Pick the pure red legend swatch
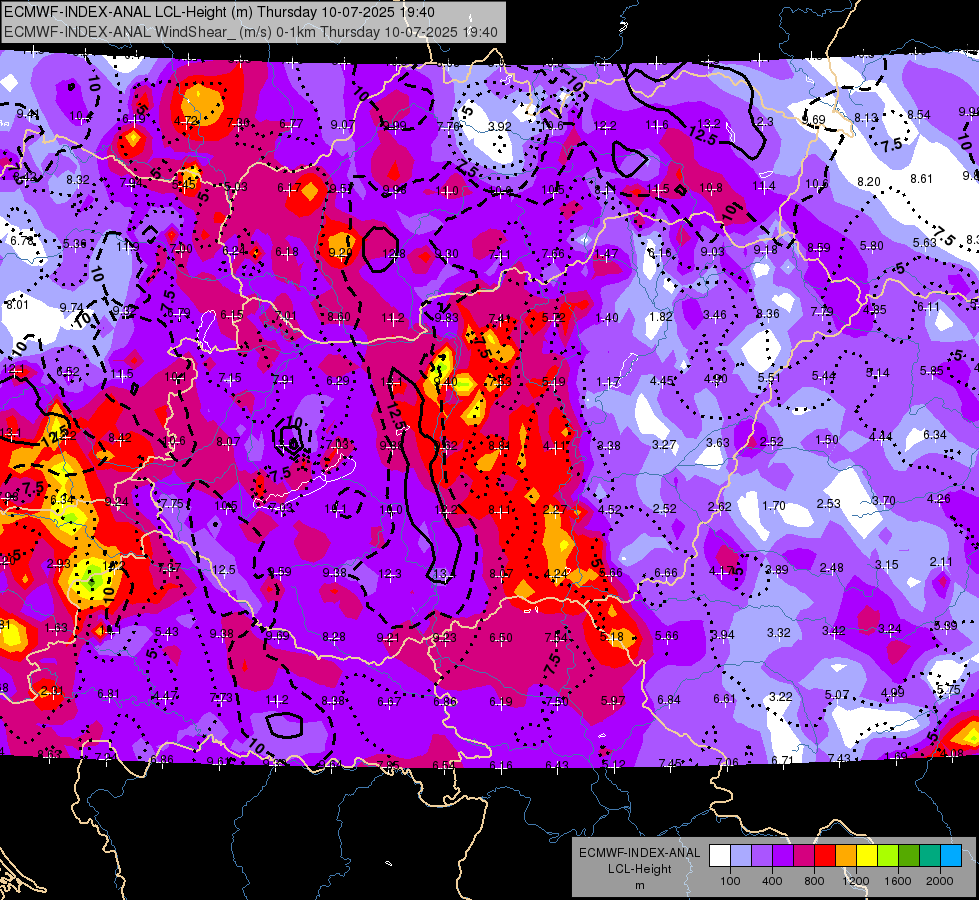The width and height of the screenshot is (979, 900). point(825,855)
